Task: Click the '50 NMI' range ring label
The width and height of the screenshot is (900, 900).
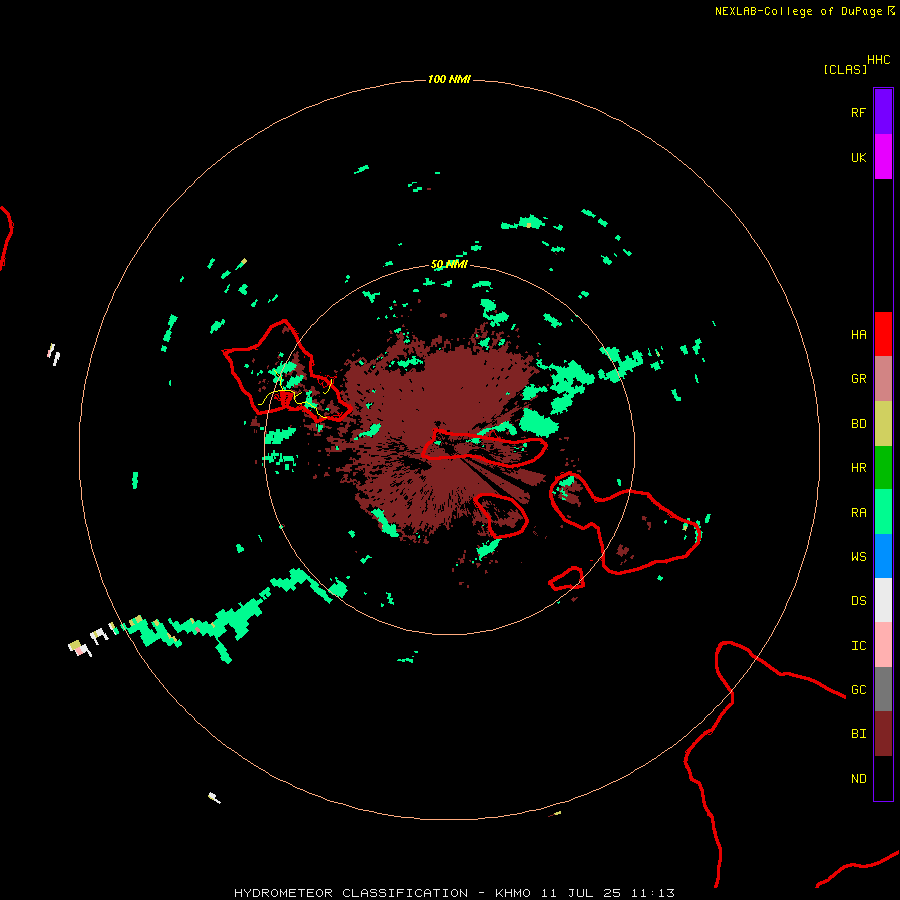Action: (x=449, y=265)
